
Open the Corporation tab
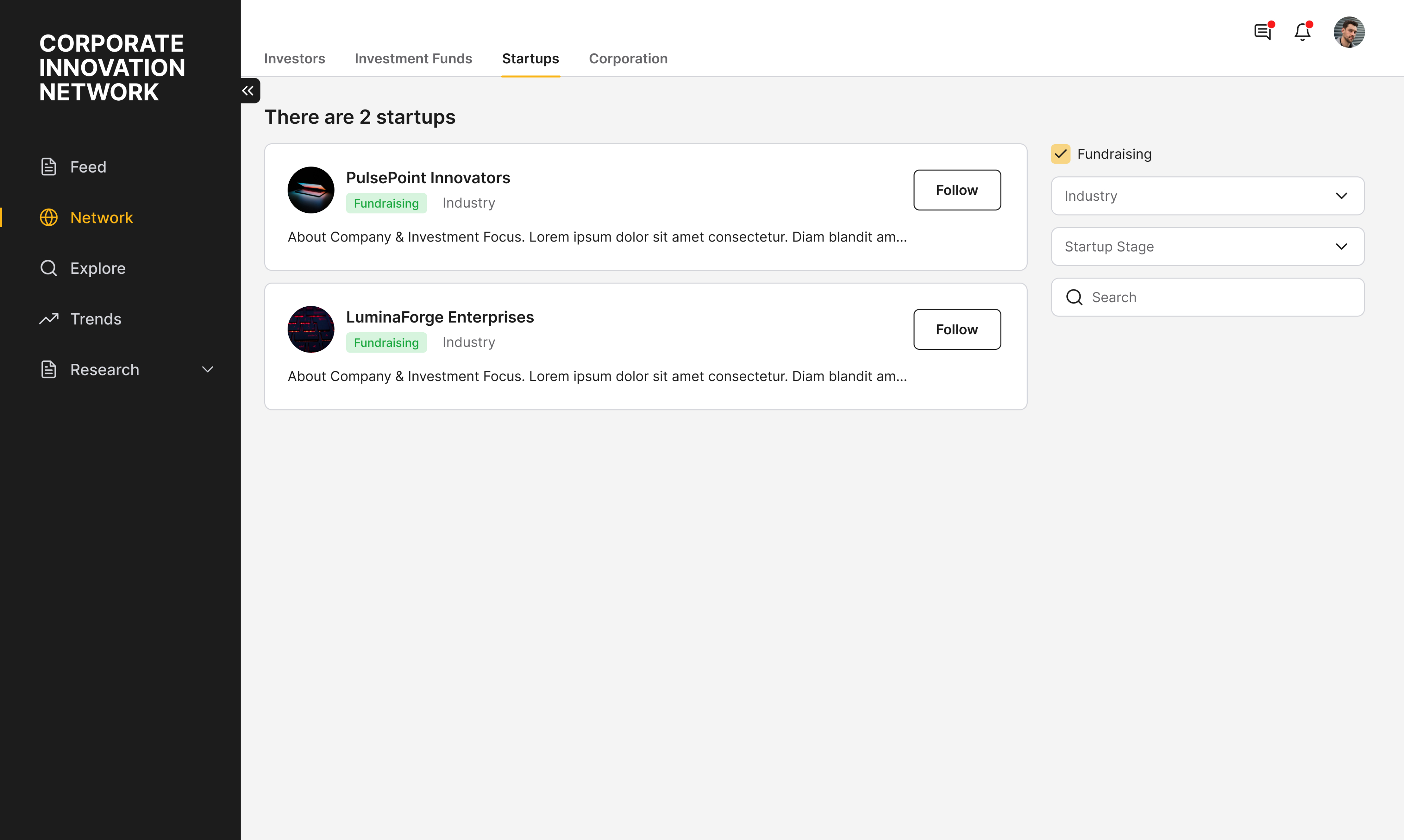click(x=628, y=58)
